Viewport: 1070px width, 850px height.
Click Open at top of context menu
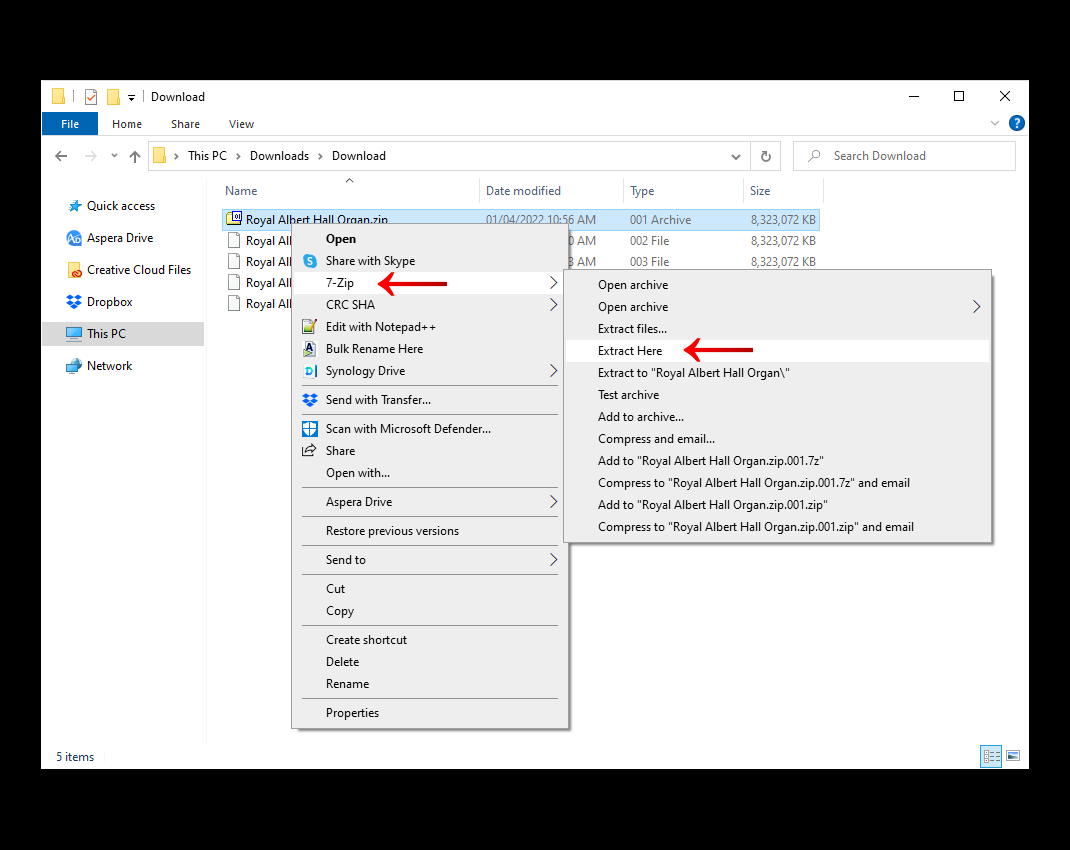430,239
